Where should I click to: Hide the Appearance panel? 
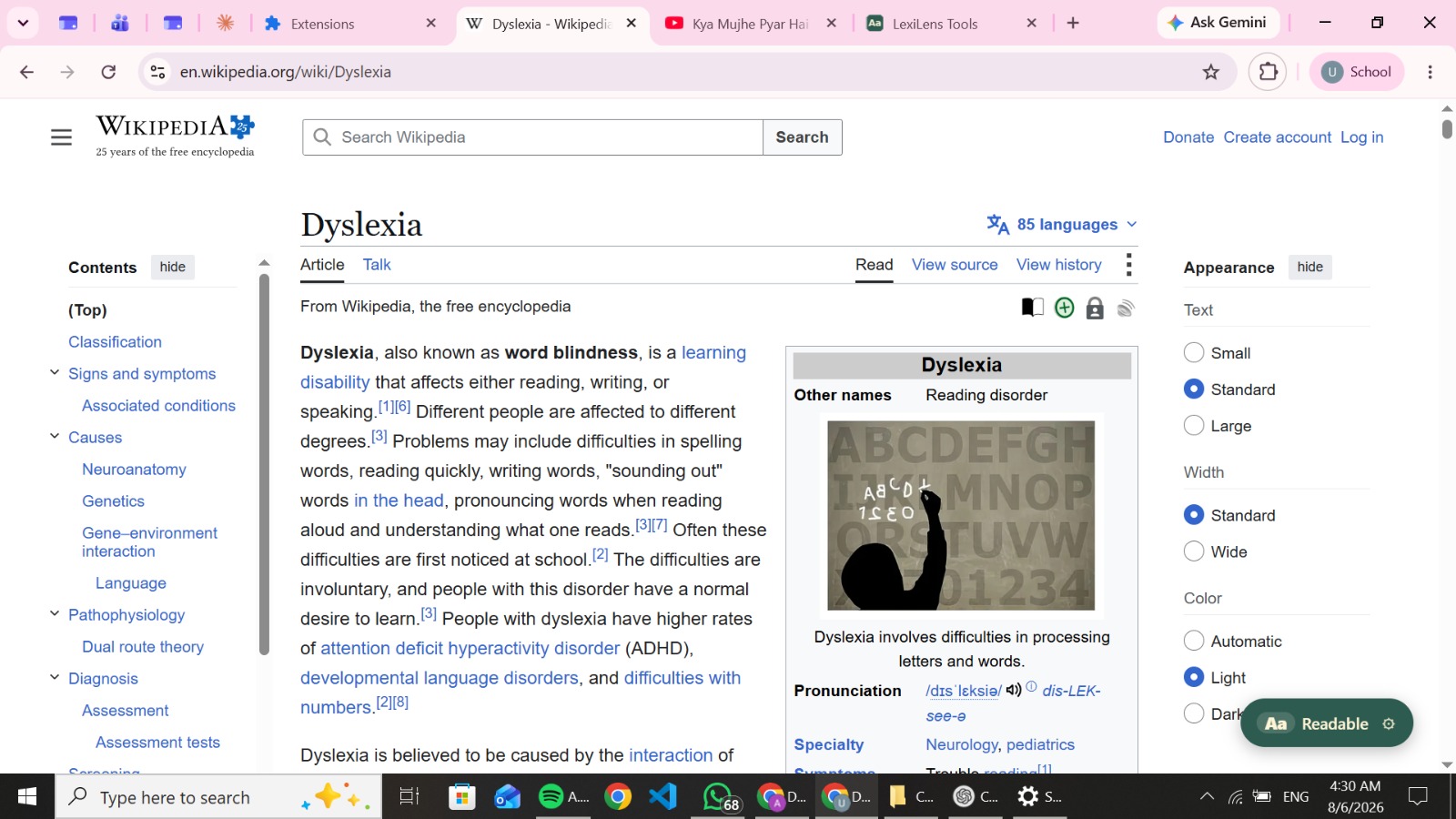click(x=1310, y=267)
